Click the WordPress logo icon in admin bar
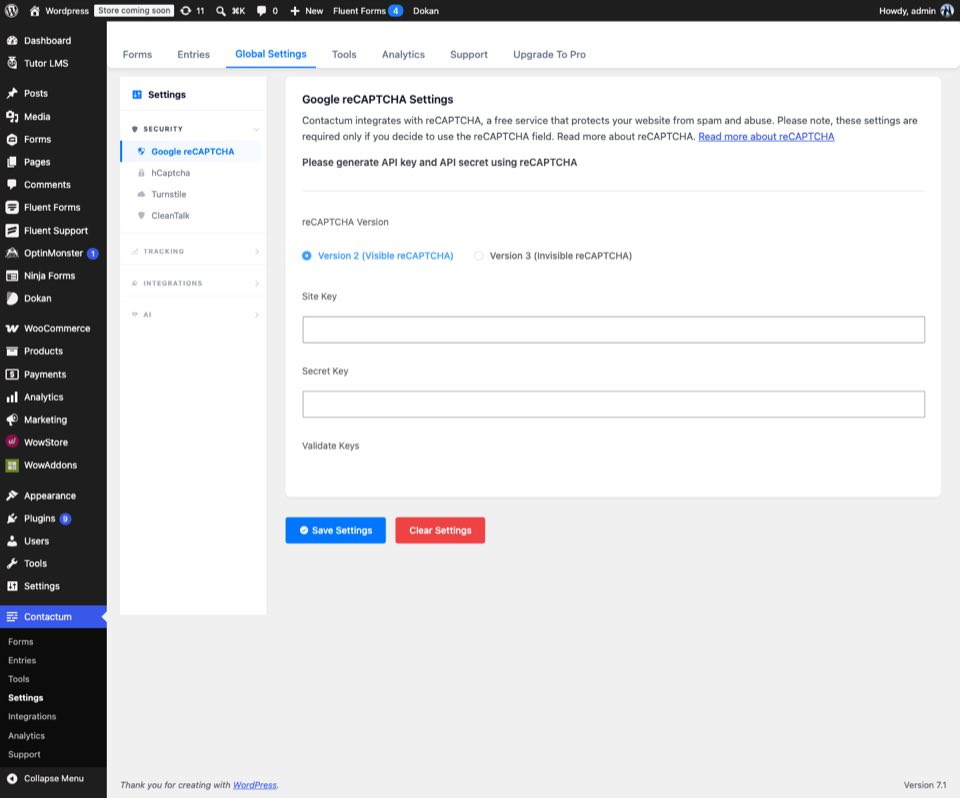Viewport: 960px width, 798px height. 12,10
